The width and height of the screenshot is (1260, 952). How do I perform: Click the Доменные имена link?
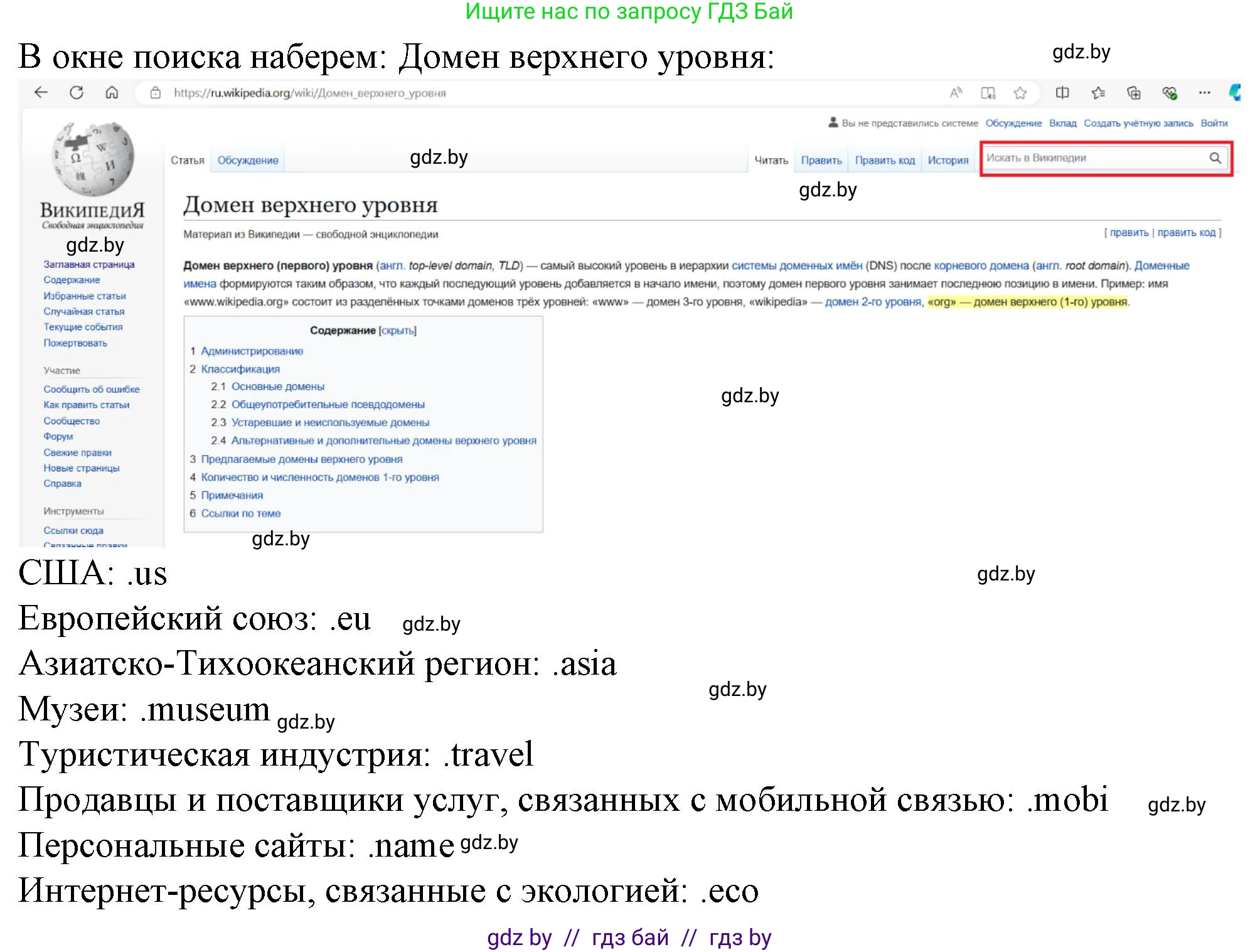tap(1162, 266)
